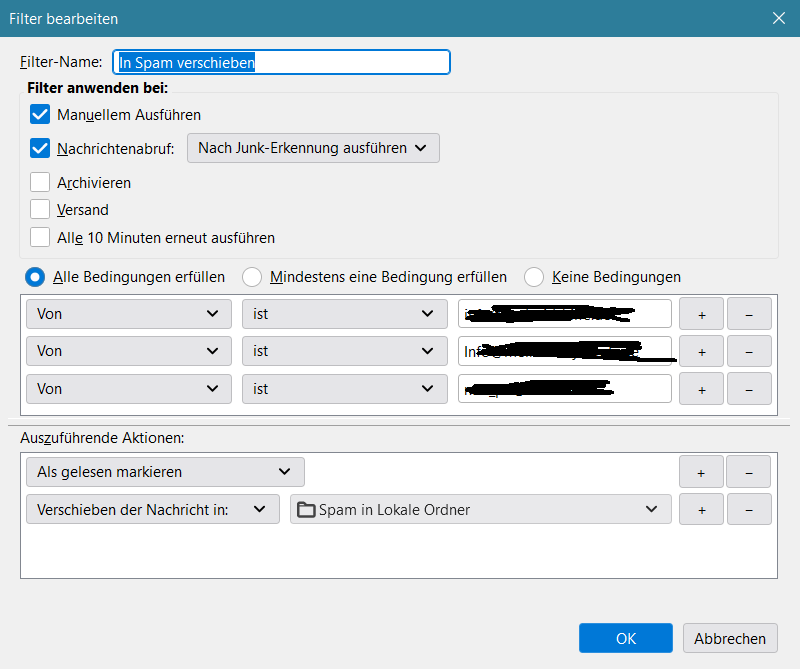Click the minus button in first condition row
The height and width of the screenshot is (669, 800).
tap(749, 314)
